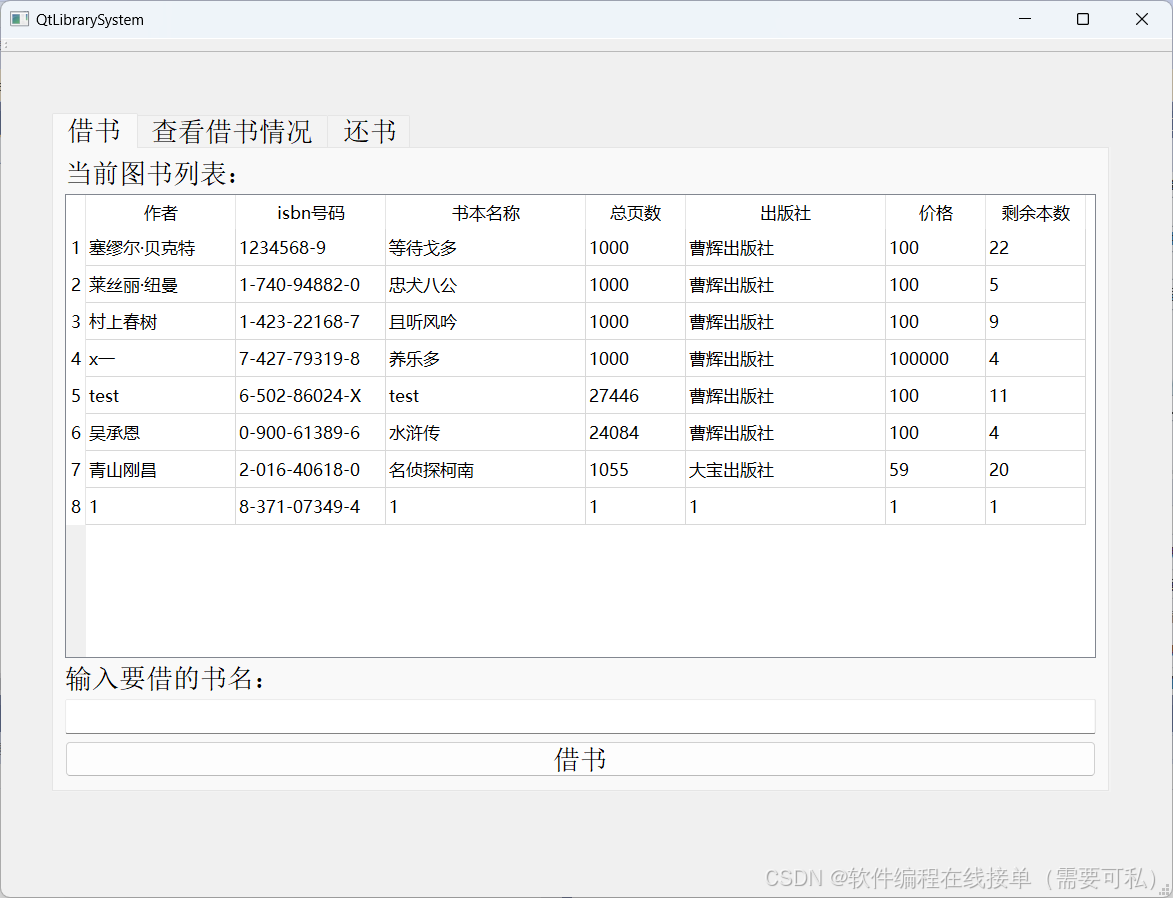
Task: Select the author cell 吴承恩
Action: click(x=161, y=433)
